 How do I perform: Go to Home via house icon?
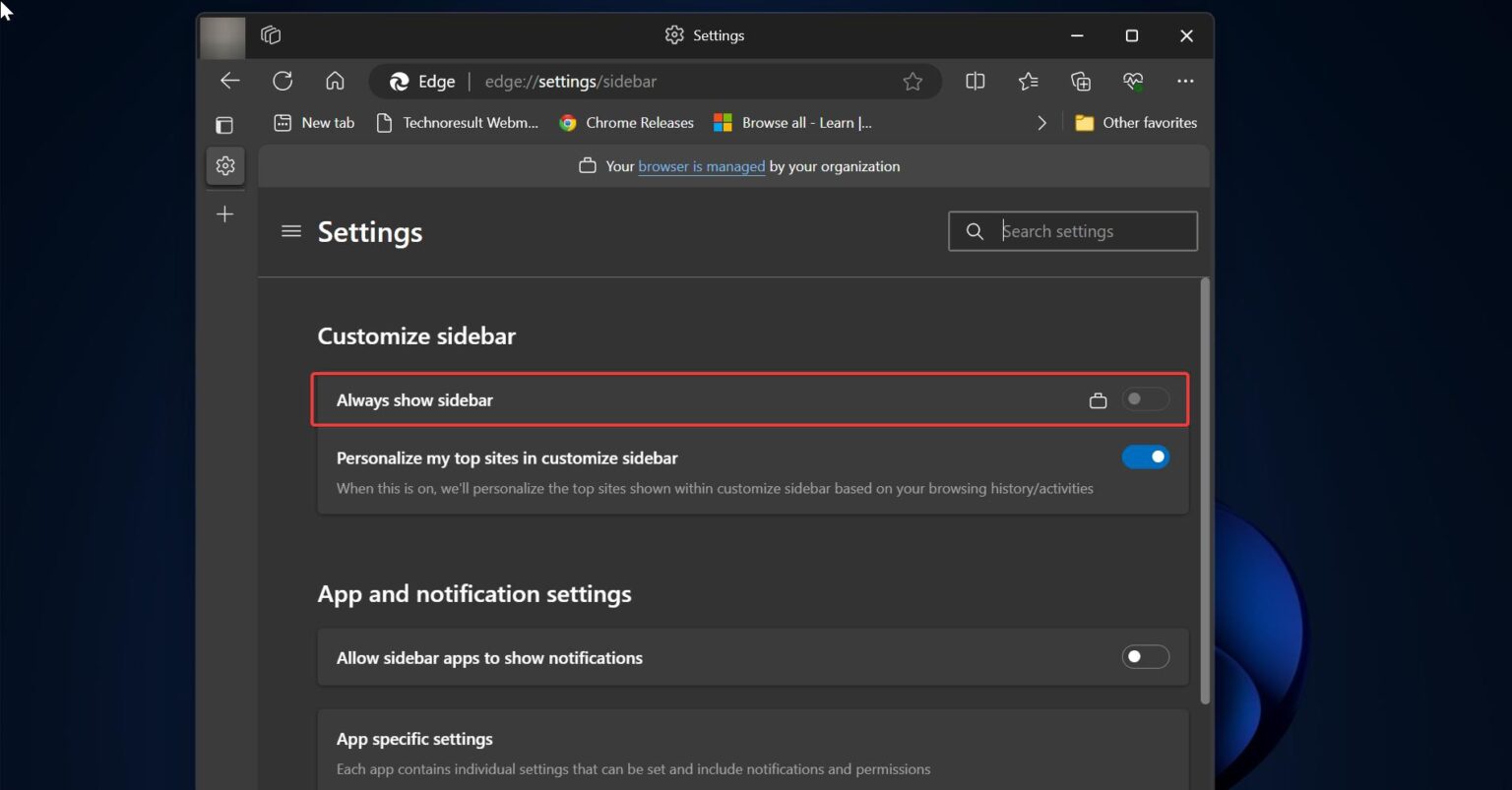pyautogui.click(x=335, y=82)
